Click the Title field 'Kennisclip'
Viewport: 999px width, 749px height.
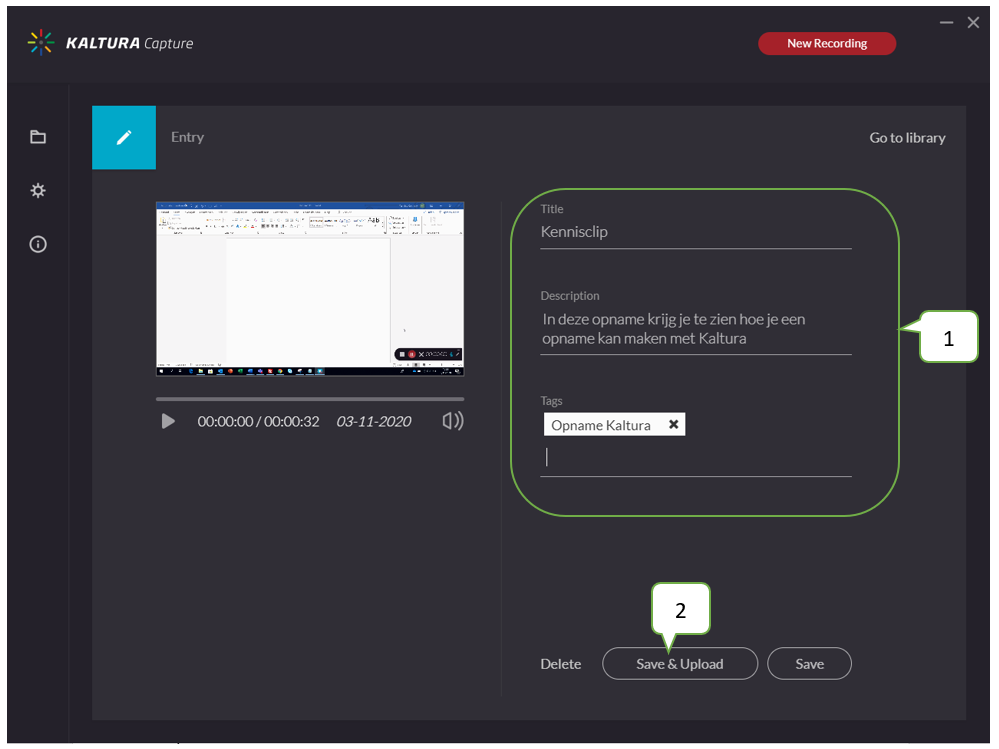click(x=696, y=232)
